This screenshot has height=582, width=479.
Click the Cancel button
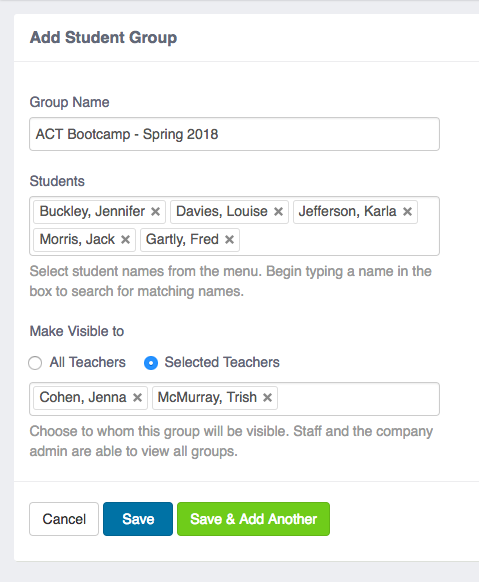pos(64,519)
